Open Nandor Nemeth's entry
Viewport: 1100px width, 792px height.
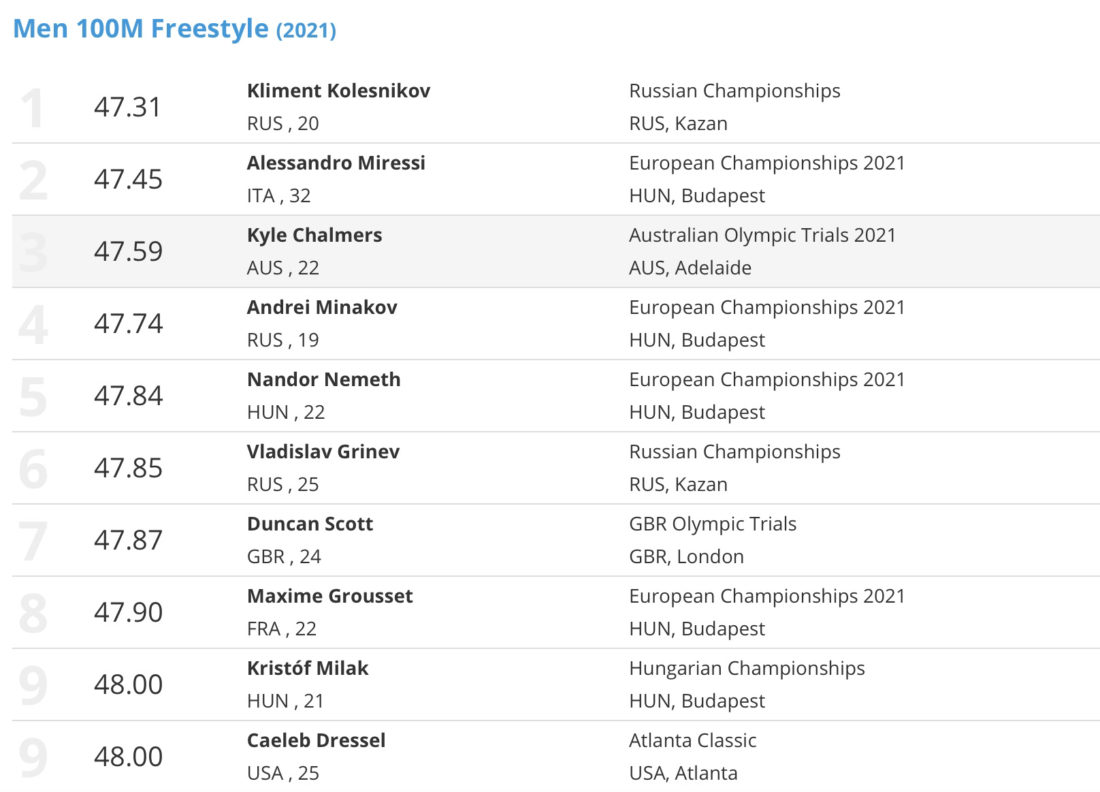pos(323,380)
